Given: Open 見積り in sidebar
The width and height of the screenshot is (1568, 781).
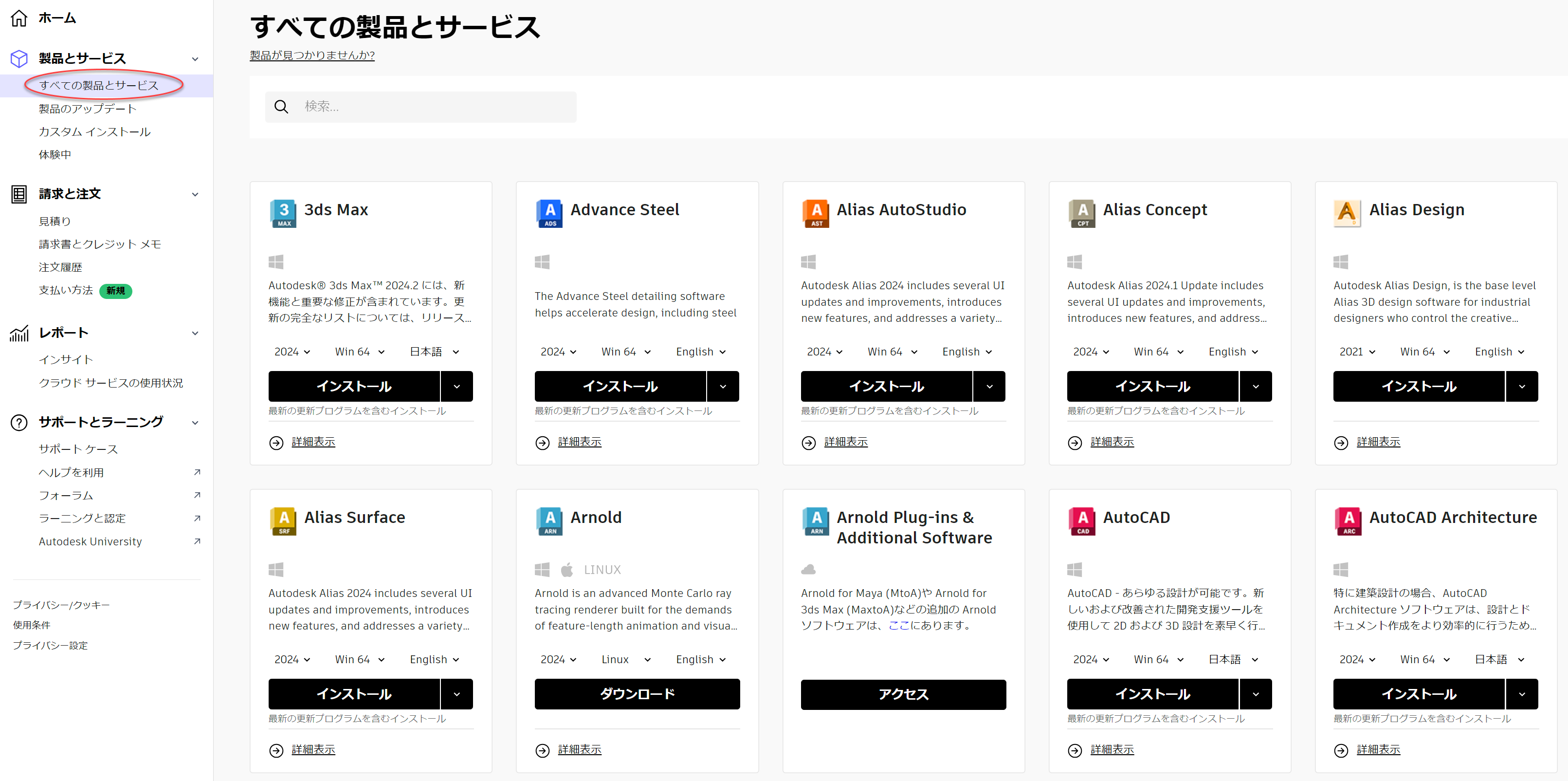Looking at the screenshot, I should click(x=55, y=221).
